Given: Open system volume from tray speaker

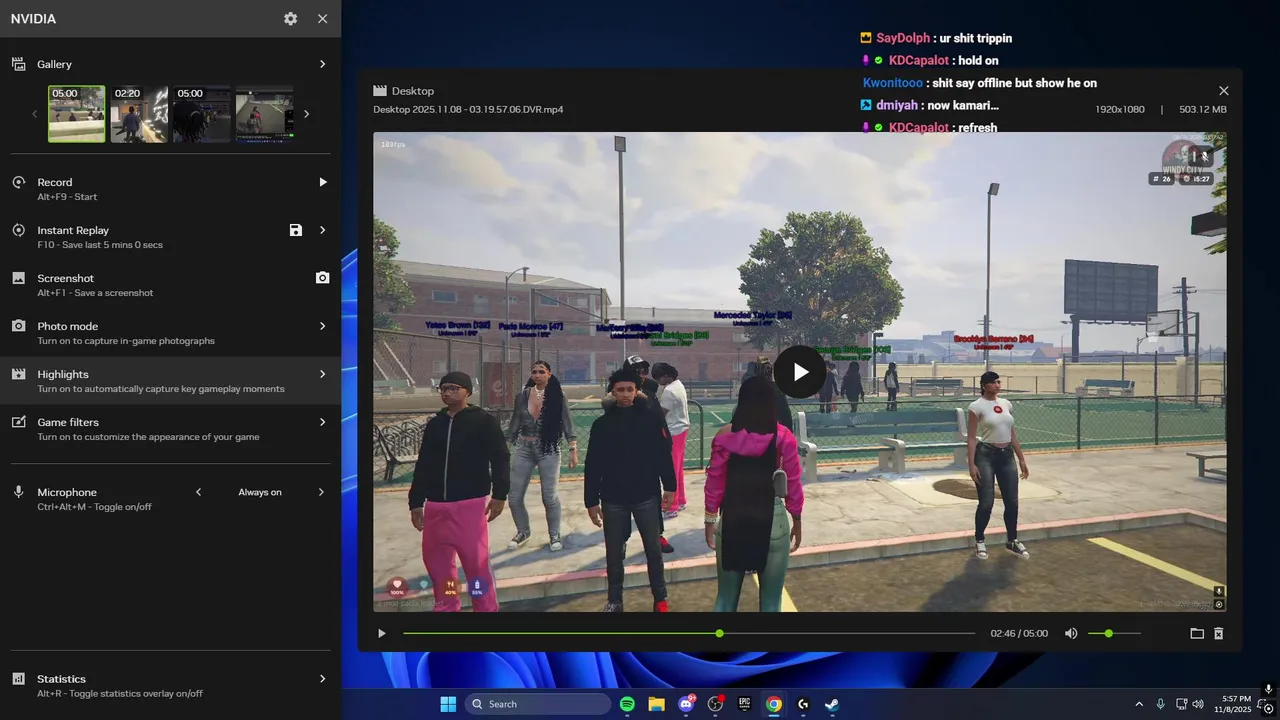Looking at the screenshot, I should [1198, 704].
